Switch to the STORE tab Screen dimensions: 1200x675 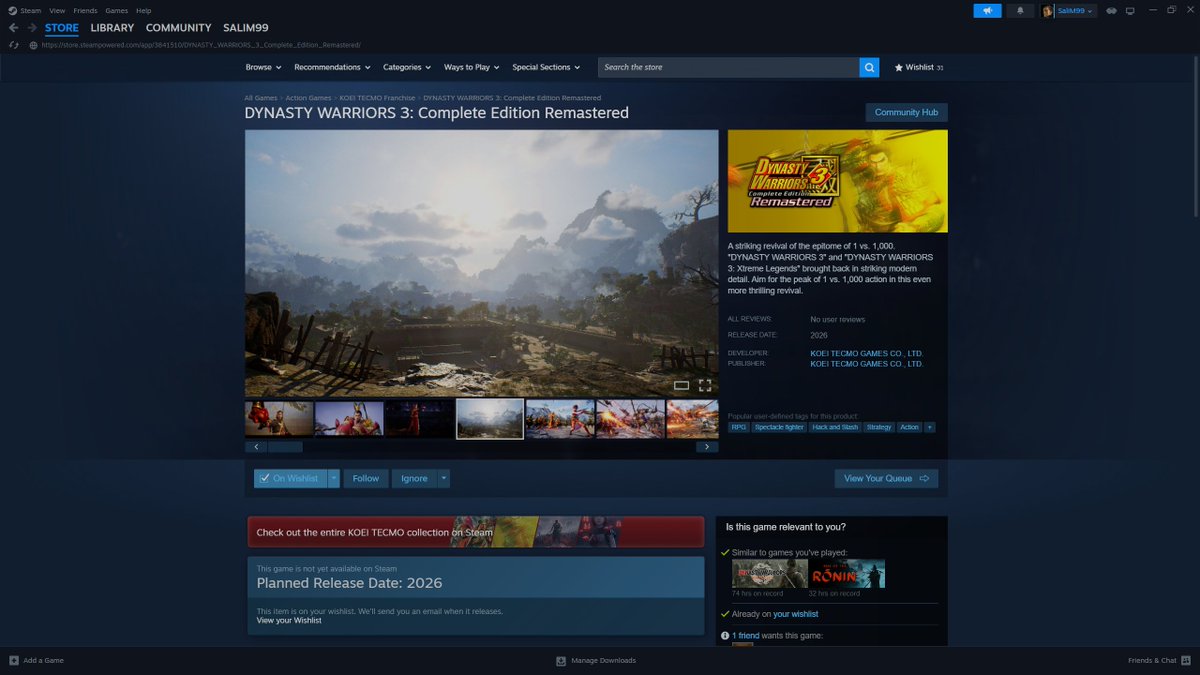[62, 28]
